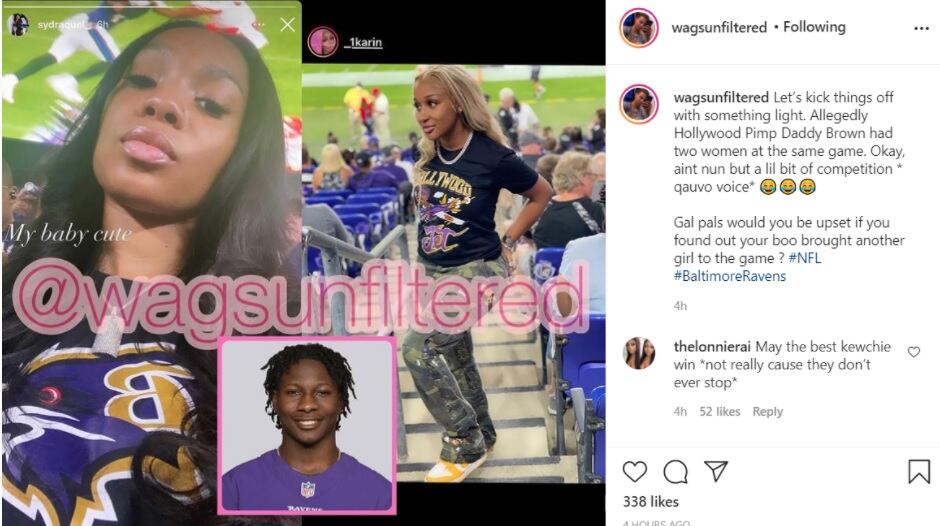Click wagsunfiltered avatar beside the caption

pyautogui.click(x=638, y=104)
